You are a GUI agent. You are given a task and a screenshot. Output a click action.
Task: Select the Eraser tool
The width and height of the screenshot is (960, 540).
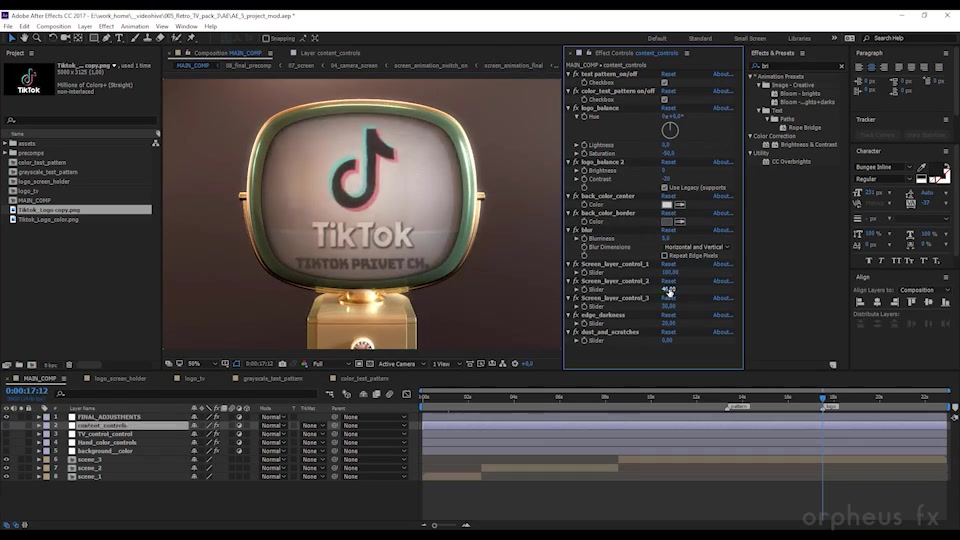click(x=160, y=38)
